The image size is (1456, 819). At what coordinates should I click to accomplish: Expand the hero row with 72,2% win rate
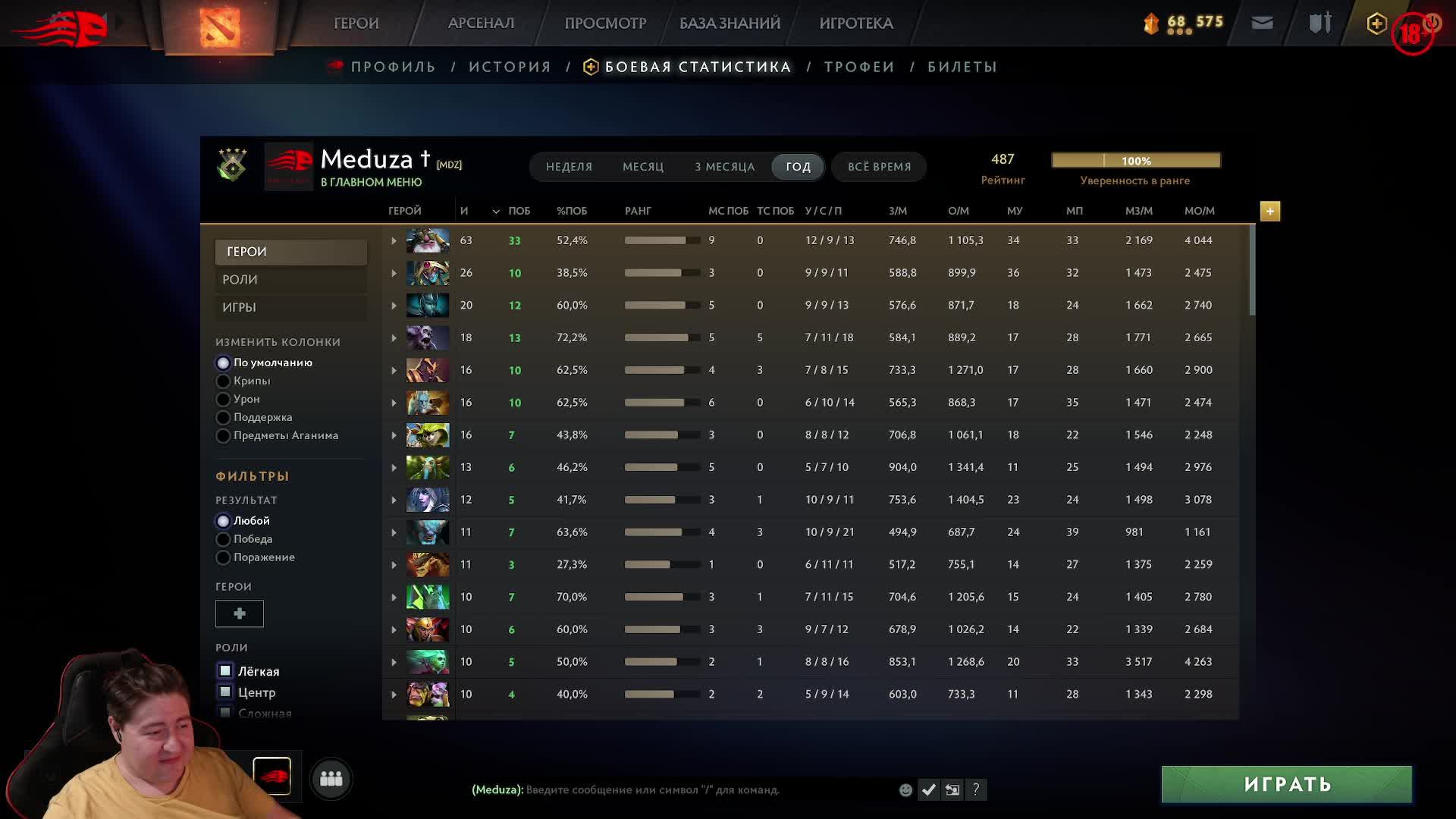tap(394, 338)
